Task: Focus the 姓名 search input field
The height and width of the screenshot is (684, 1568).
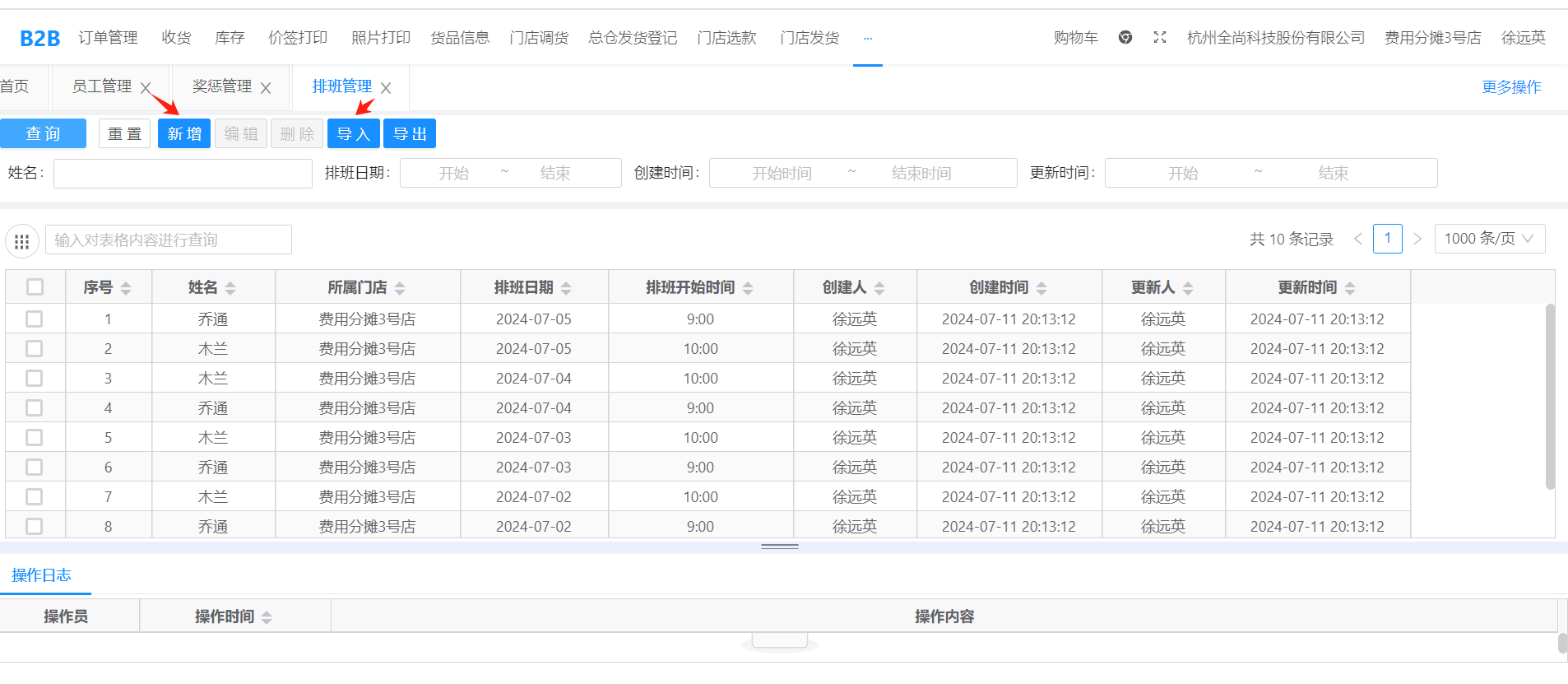Action: tap(183, 174)
